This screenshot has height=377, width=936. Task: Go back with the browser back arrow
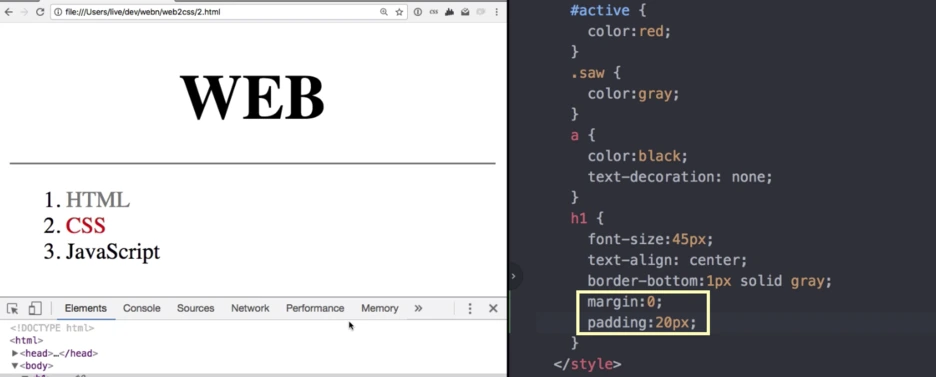(8, 12)
